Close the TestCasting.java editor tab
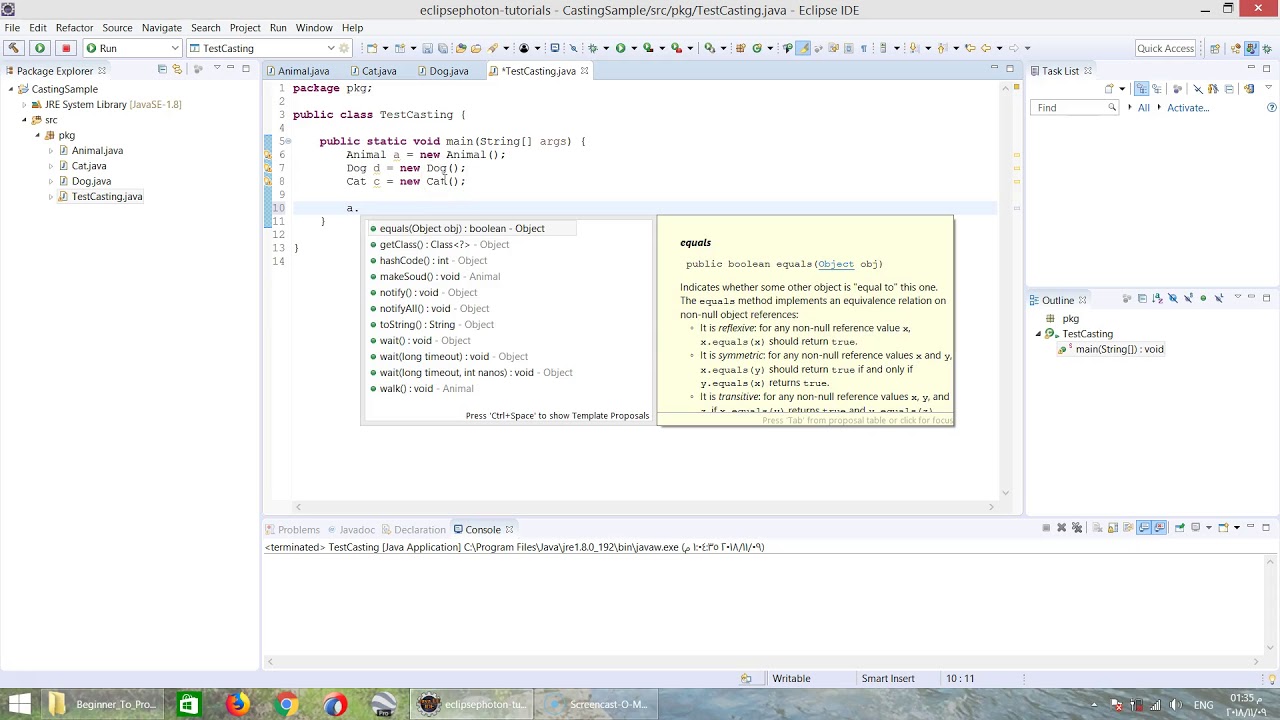The width and height of the screenshot is (1280, 720). pyautogui.click(x=585, y=71)
